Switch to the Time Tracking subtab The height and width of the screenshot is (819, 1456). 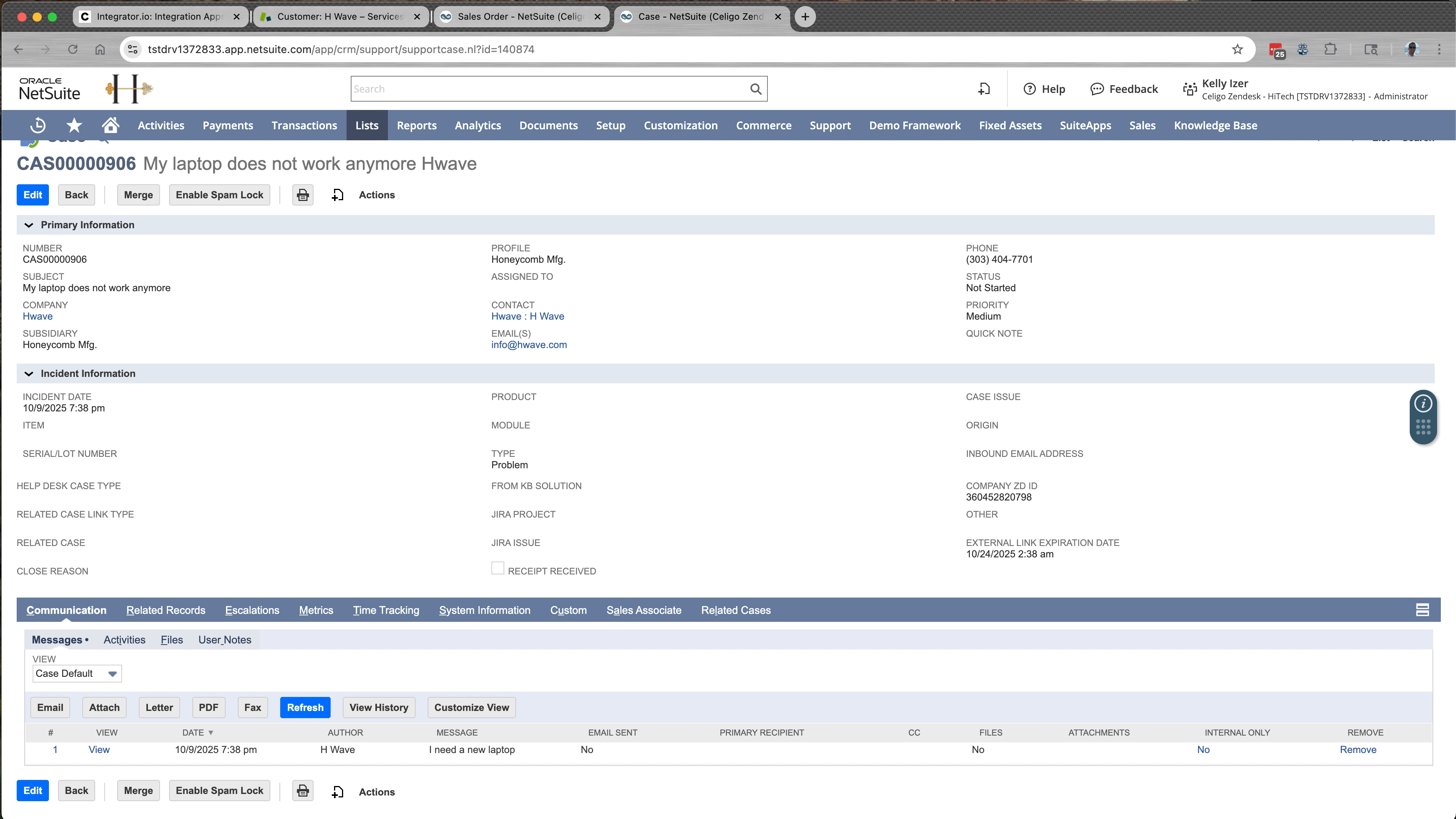coord(386,610)
